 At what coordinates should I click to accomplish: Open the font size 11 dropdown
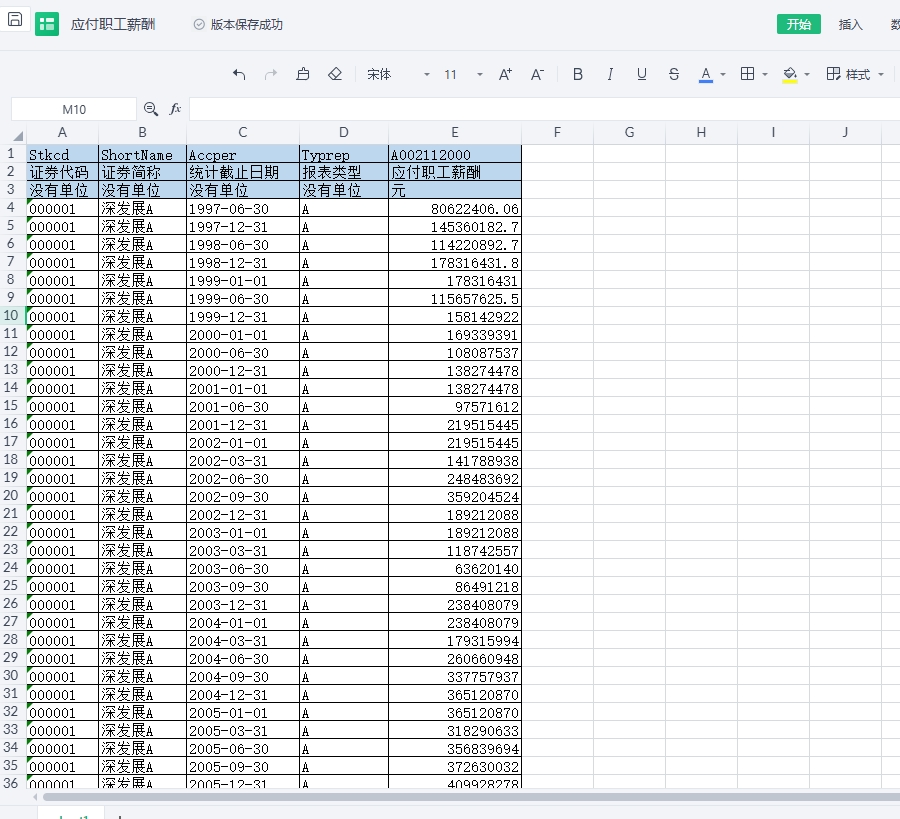463,75
